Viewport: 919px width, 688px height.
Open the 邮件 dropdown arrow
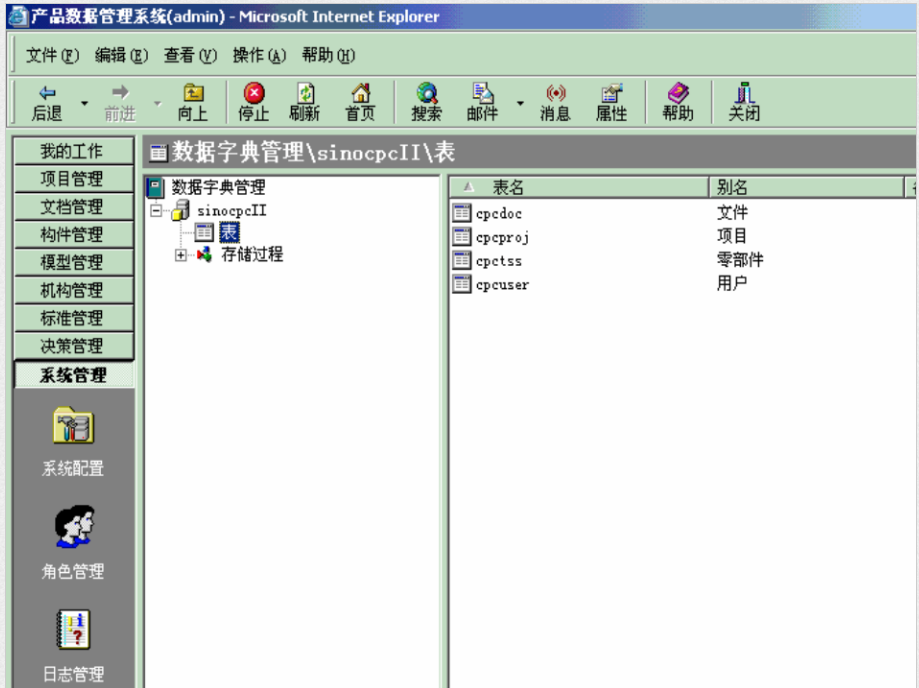[520, 103]
